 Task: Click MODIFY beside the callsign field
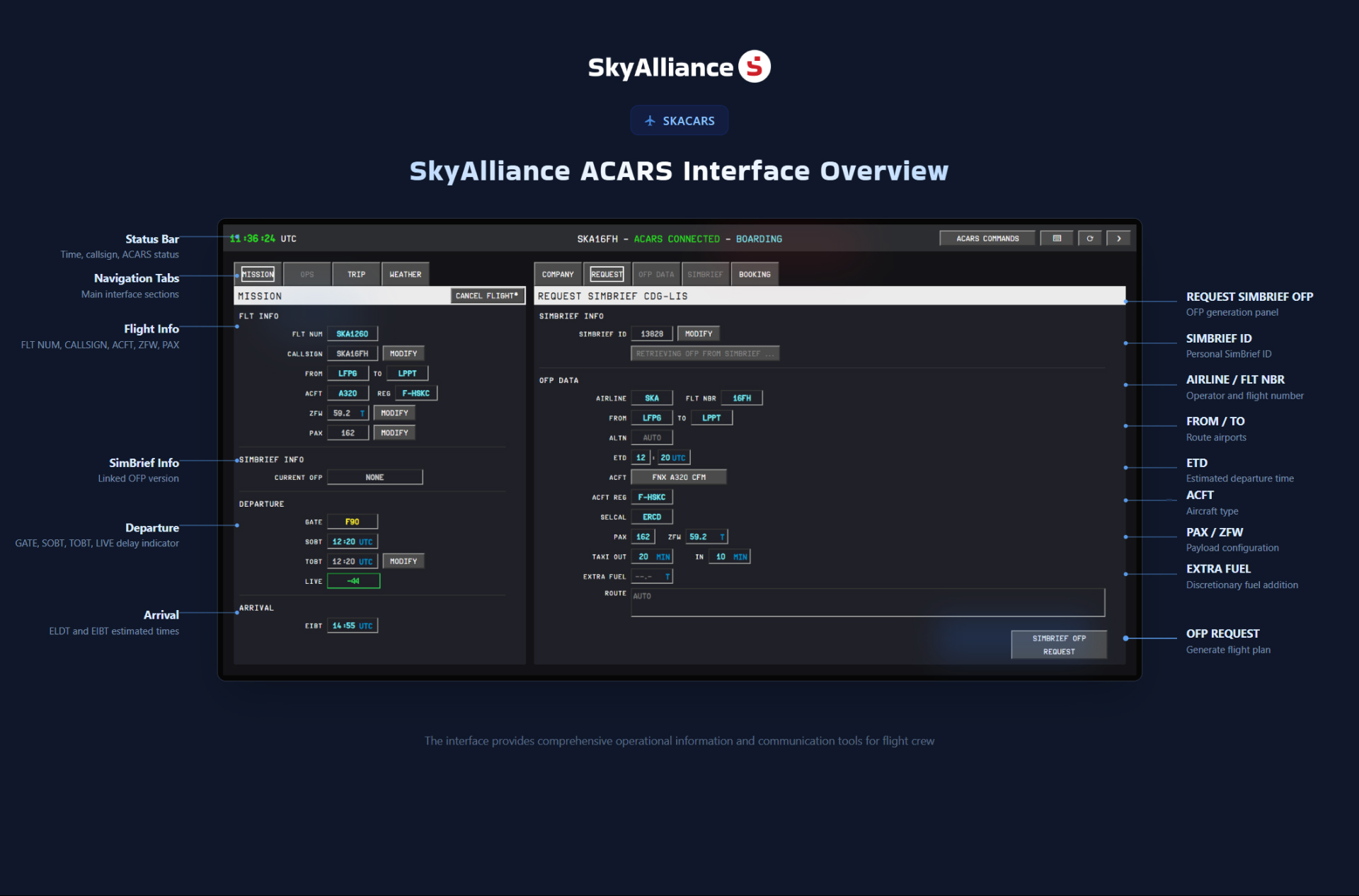point(403,354)
